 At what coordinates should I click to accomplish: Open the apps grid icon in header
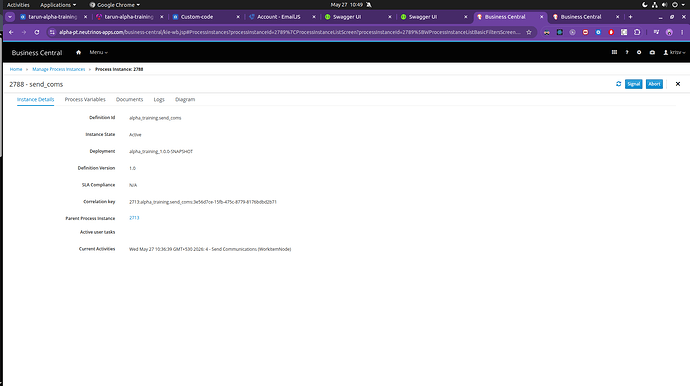[614, 52]
